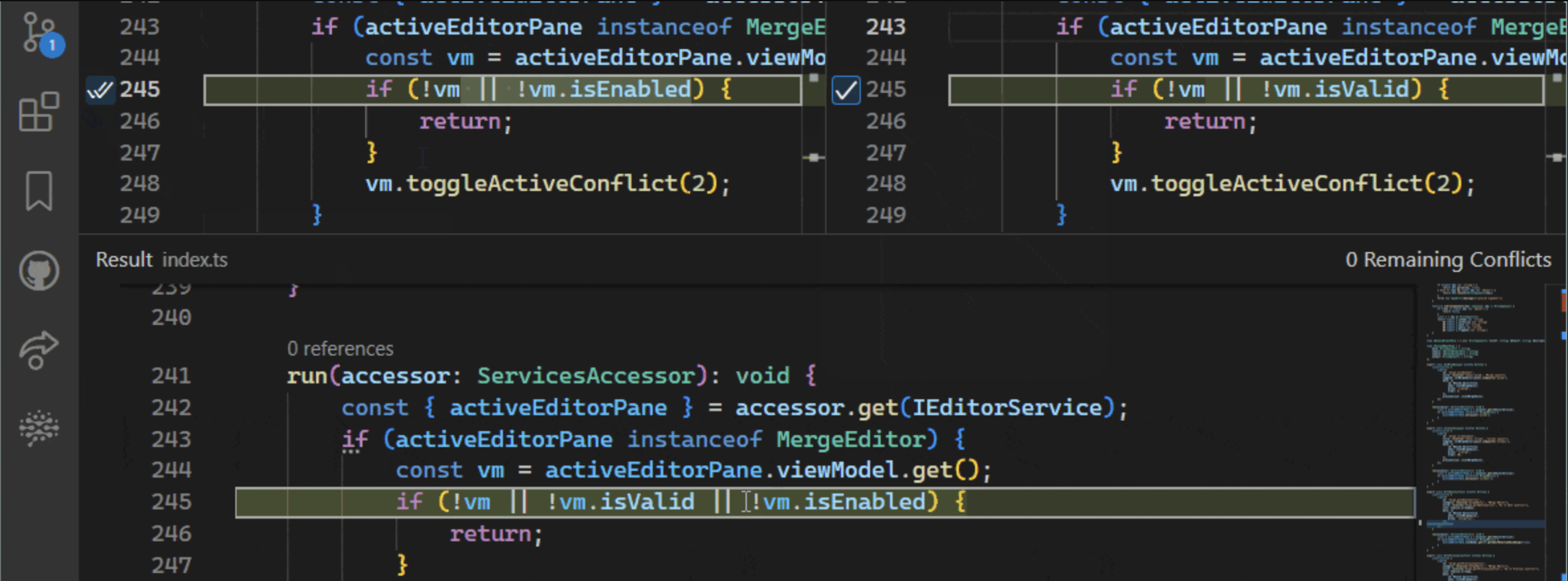
Task: Uncheck the right pane checkbox at line 245
Action: [846, 90]
